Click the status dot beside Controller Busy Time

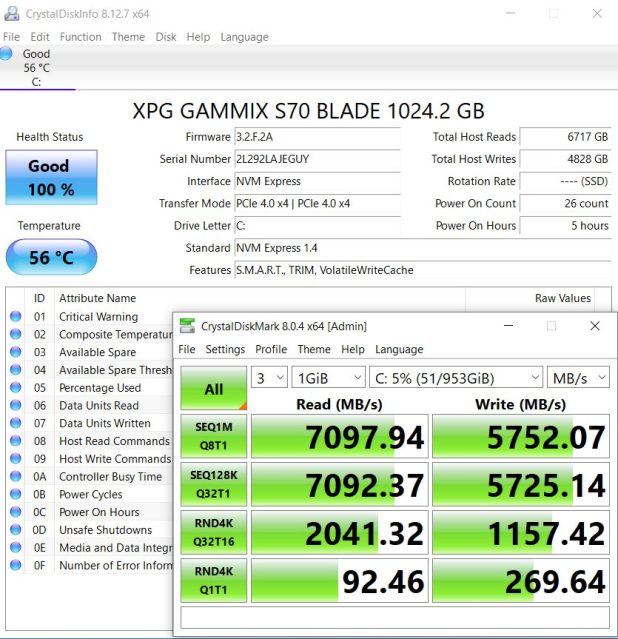click(15, 476)
